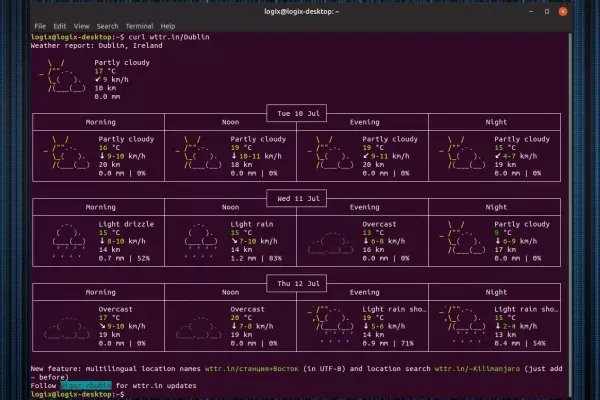Click the current conditions partly cloudy icon

(x=62, y=76)
